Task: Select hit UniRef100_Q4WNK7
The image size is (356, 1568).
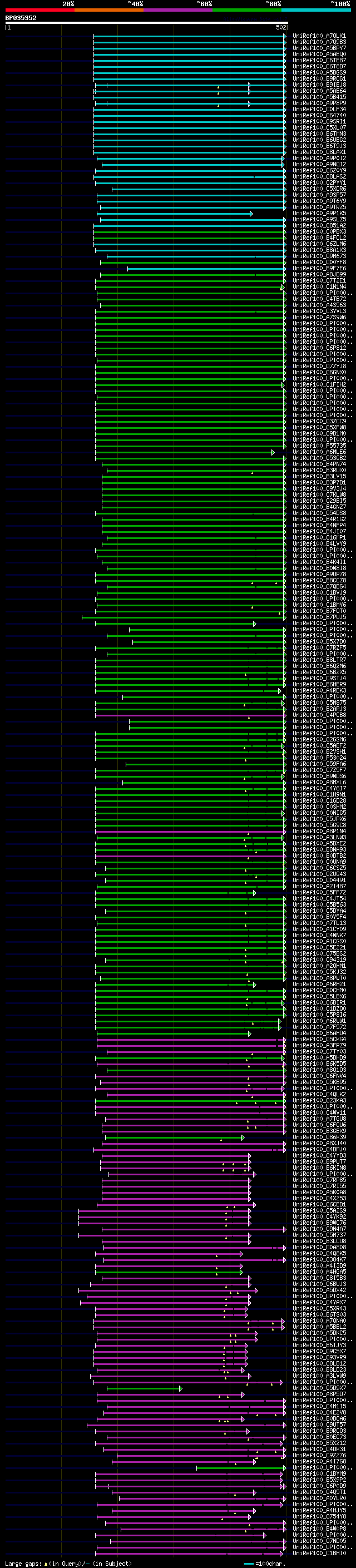Action: 319,935
